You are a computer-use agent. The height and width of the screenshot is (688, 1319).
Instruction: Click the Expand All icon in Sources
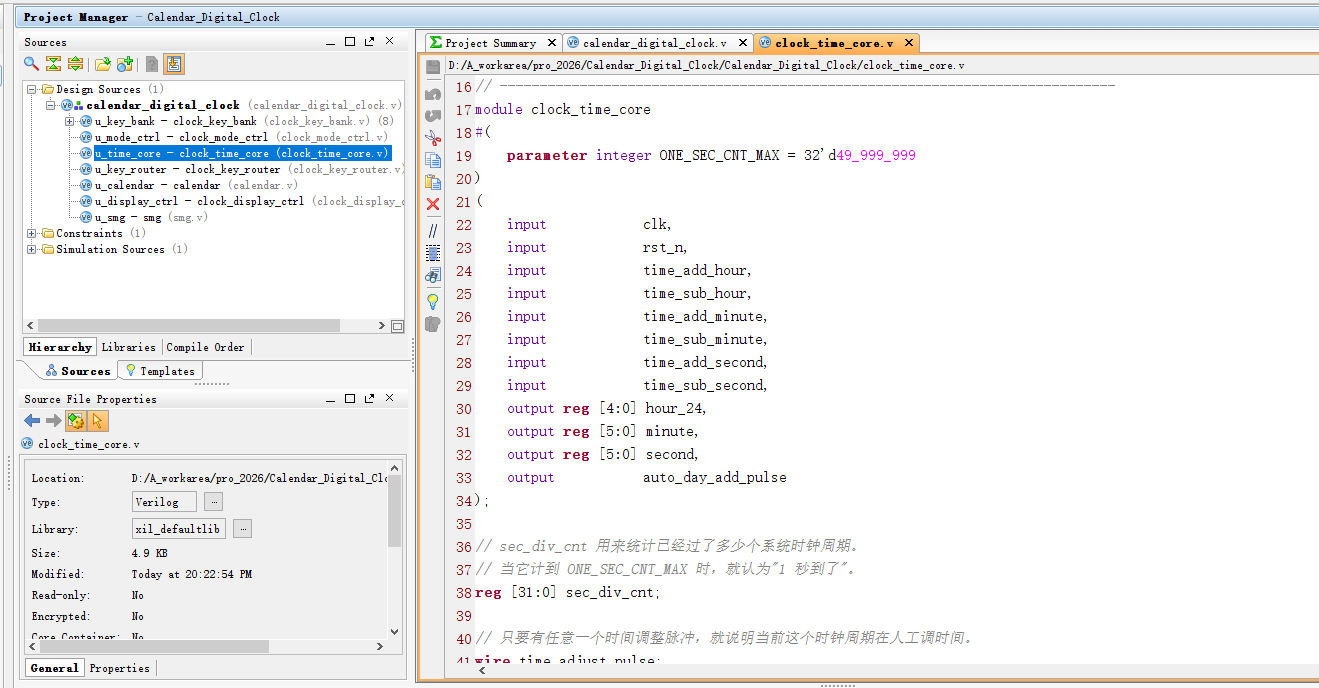click(75, 64)
